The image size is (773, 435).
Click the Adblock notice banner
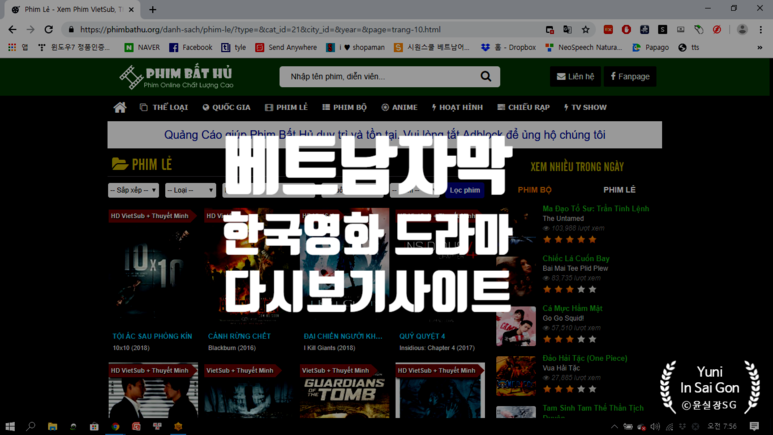click(385, 135)
